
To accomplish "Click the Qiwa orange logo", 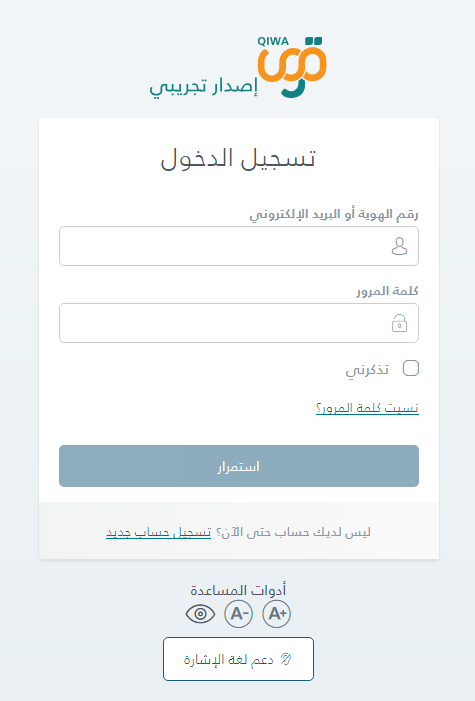I will click(x=292, y=67).
